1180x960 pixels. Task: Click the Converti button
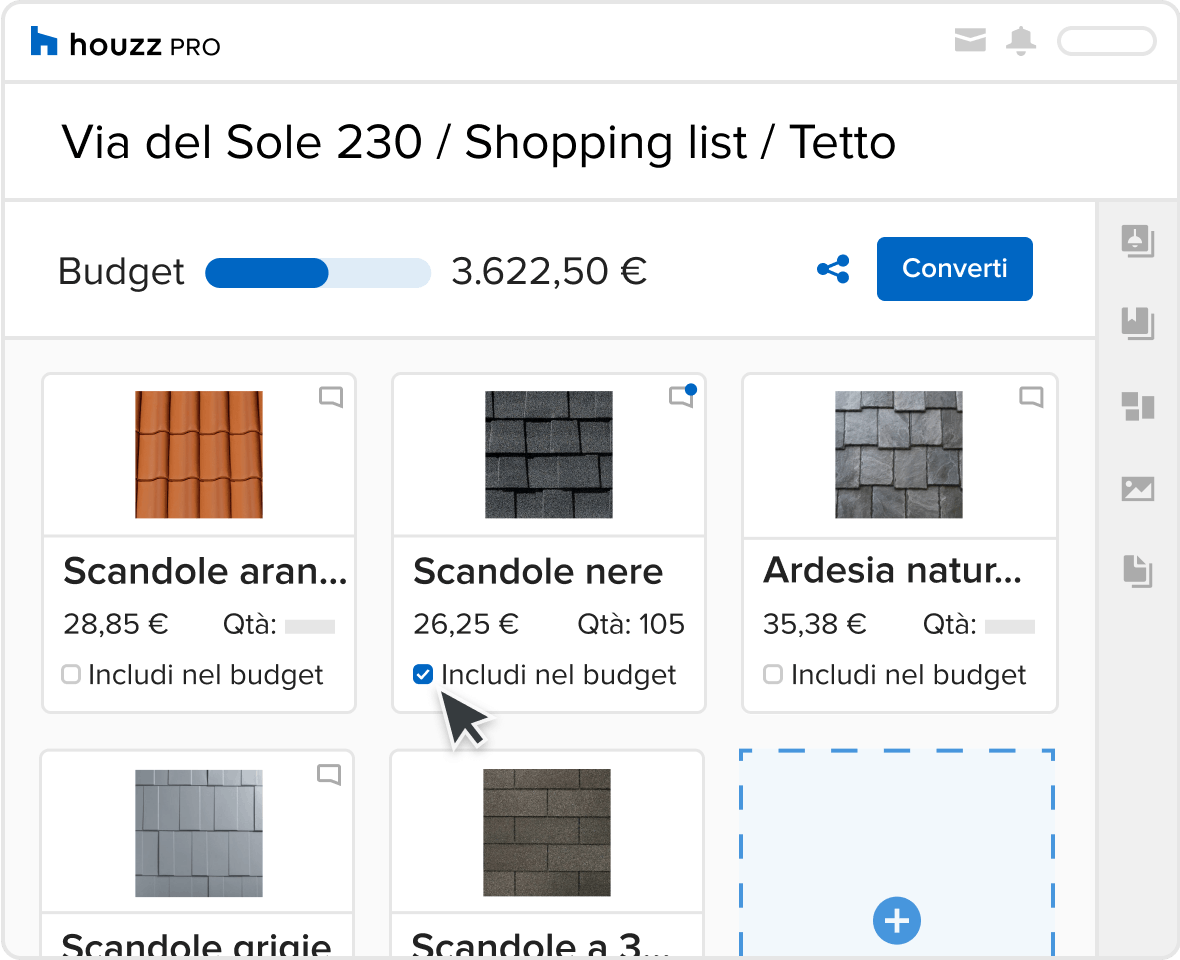tap(954, 269)
